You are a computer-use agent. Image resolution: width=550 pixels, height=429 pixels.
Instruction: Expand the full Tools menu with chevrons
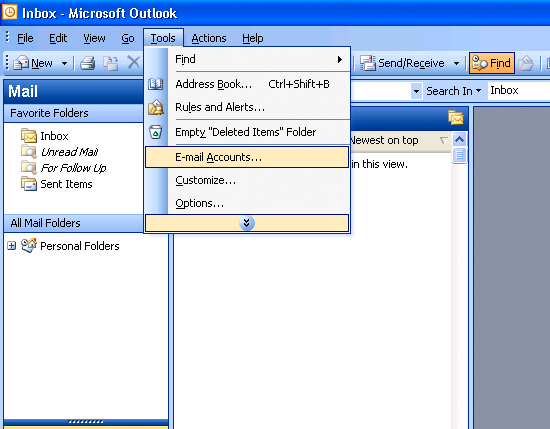tap(247, 223)
